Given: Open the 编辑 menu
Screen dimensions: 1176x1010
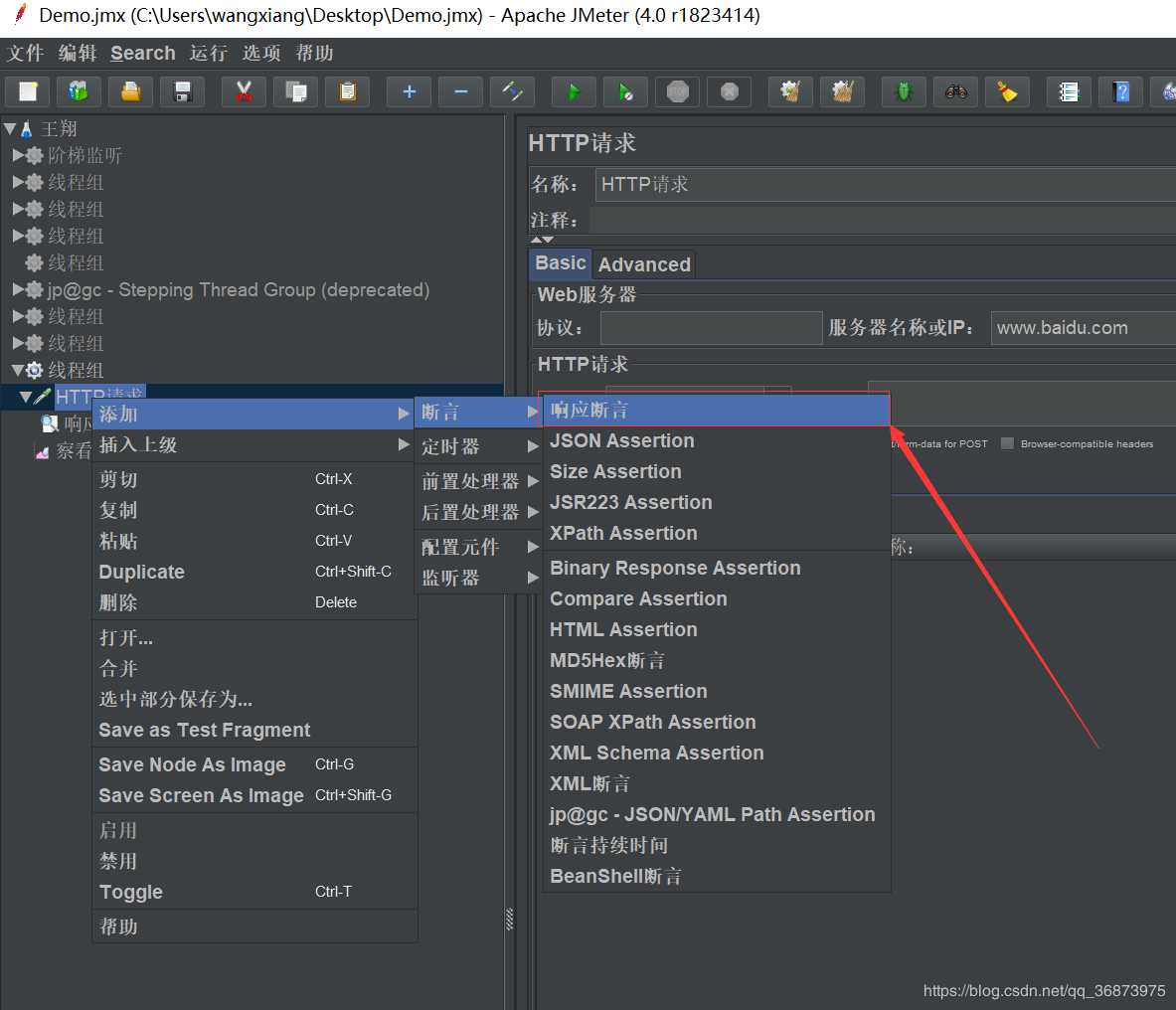Looking at the screenshot, I should tap(78, 54).
